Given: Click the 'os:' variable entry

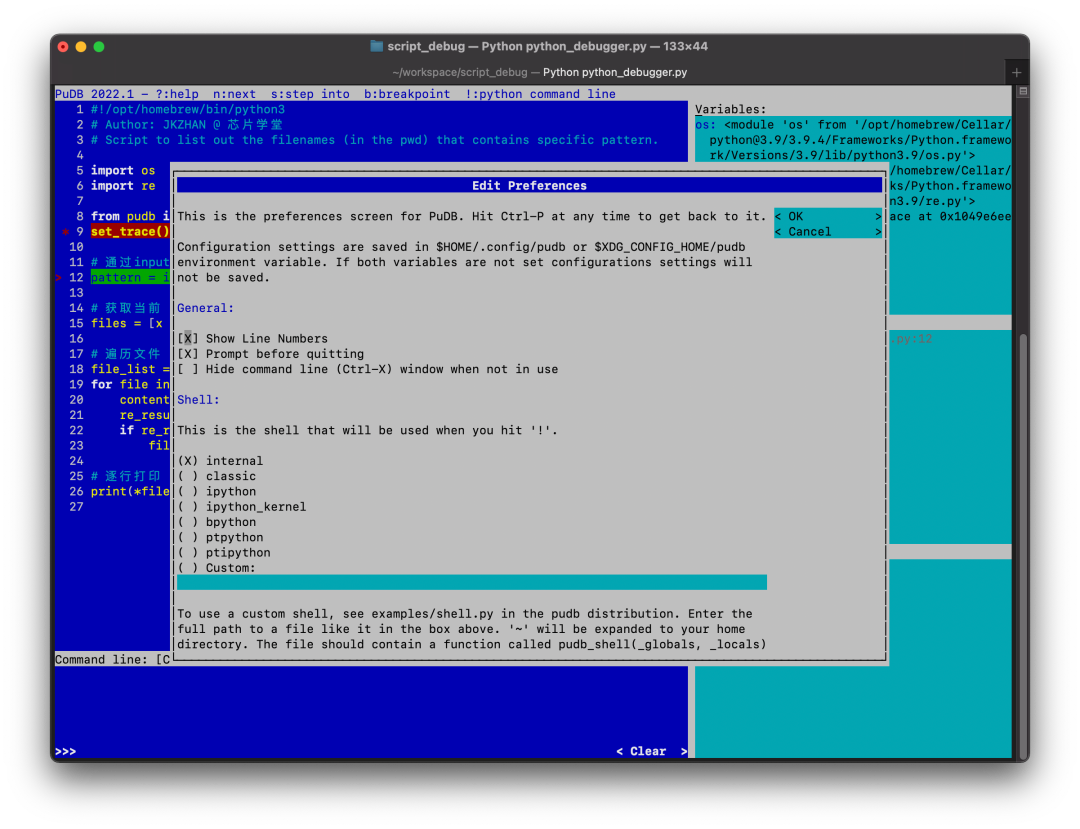Looking at the screenshot, I should click(705, 125).
